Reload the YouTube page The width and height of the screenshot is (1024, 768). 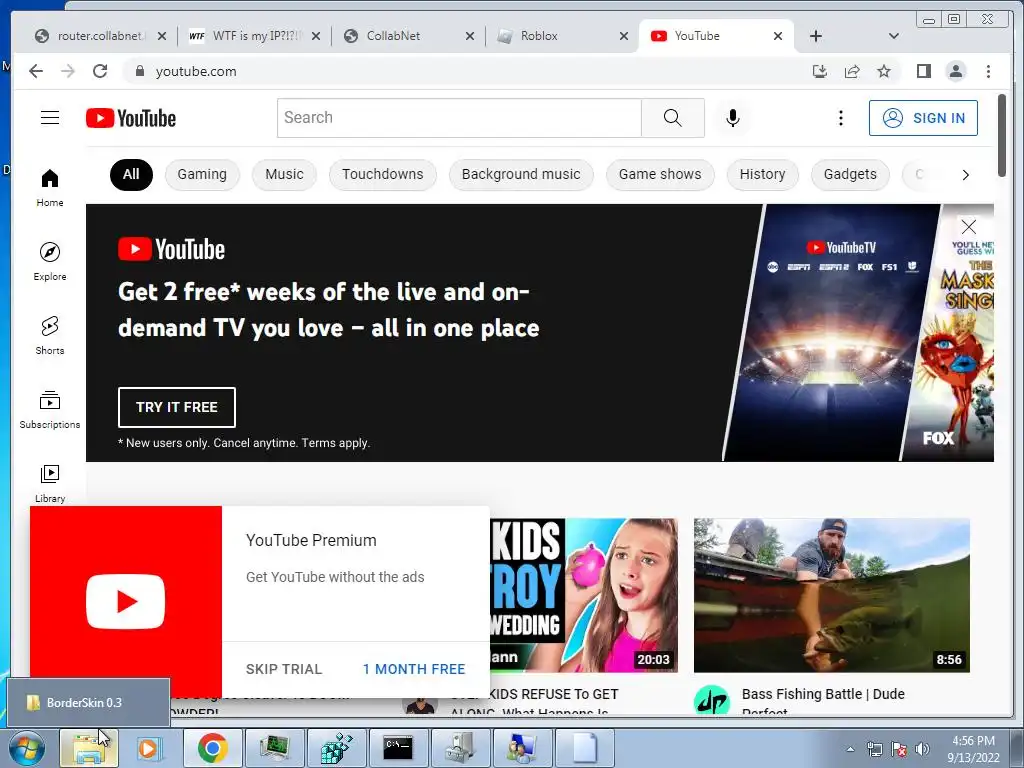100,71
